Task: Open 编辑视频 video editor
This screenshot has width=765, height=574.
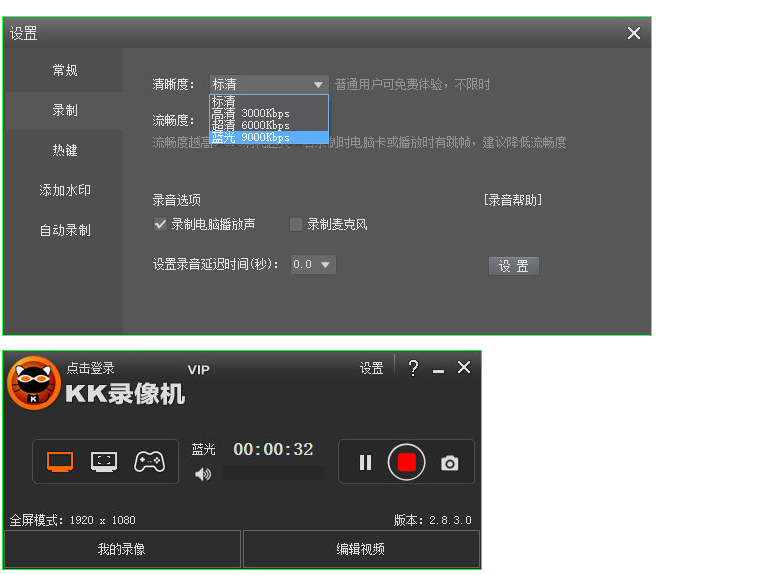Action: click(361, 549)
